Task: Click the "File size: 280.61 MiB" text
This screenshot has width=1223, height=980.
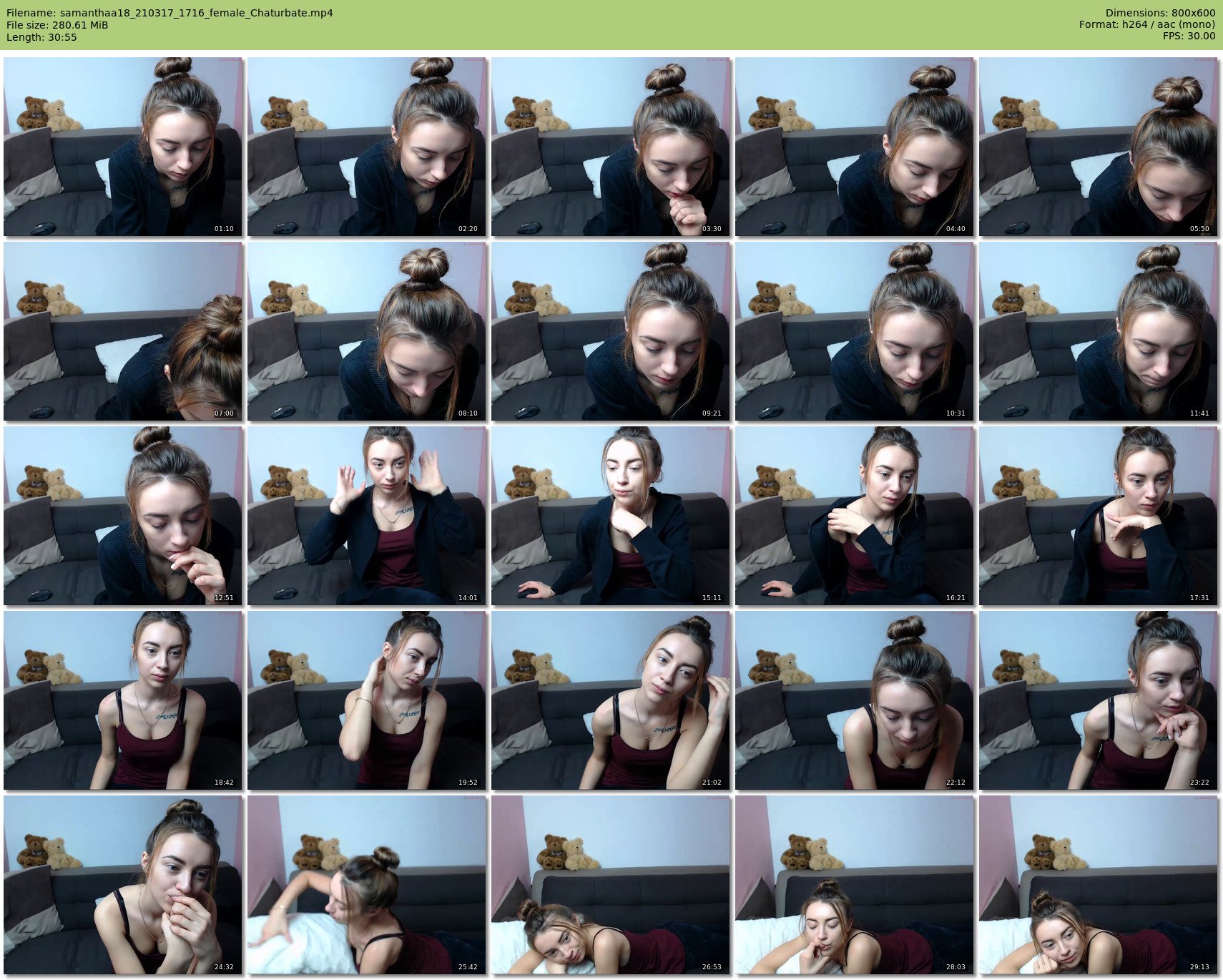Action: coord(57,25)
